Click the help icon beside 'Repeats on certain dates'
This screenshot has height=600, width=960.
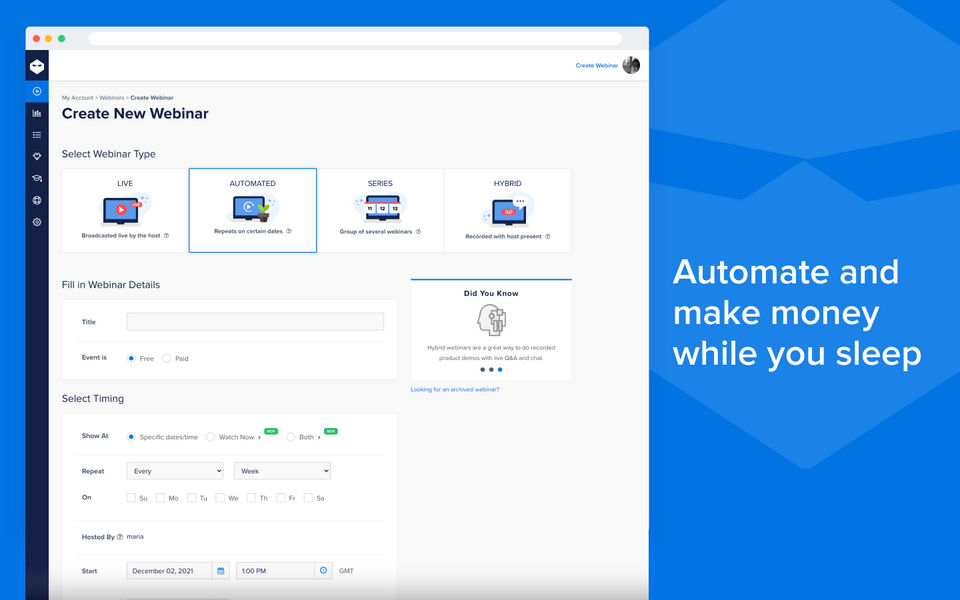(x=289, y=231)
